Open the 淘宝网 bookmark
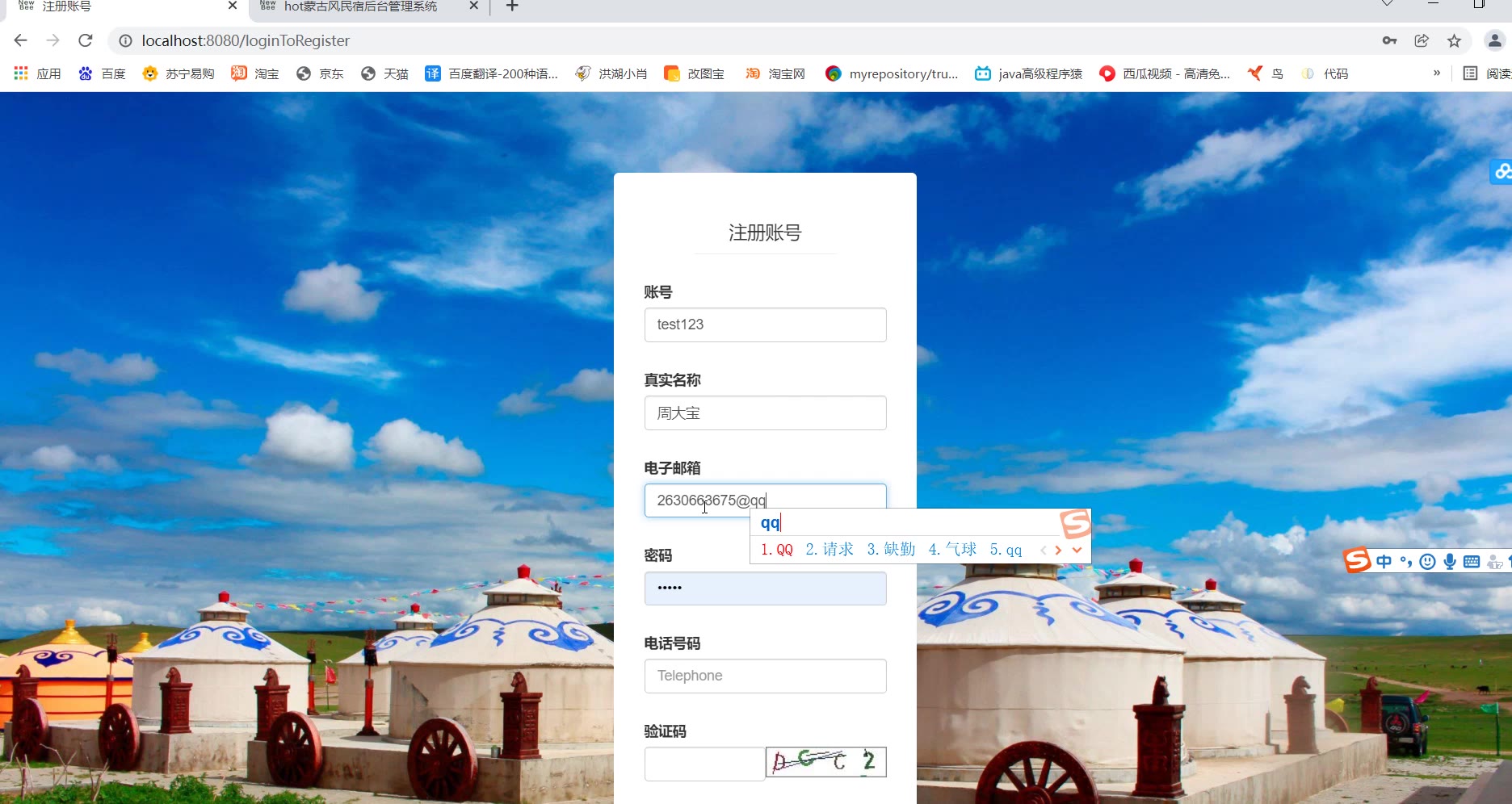 pyautogui.click(x=775, y=73)
